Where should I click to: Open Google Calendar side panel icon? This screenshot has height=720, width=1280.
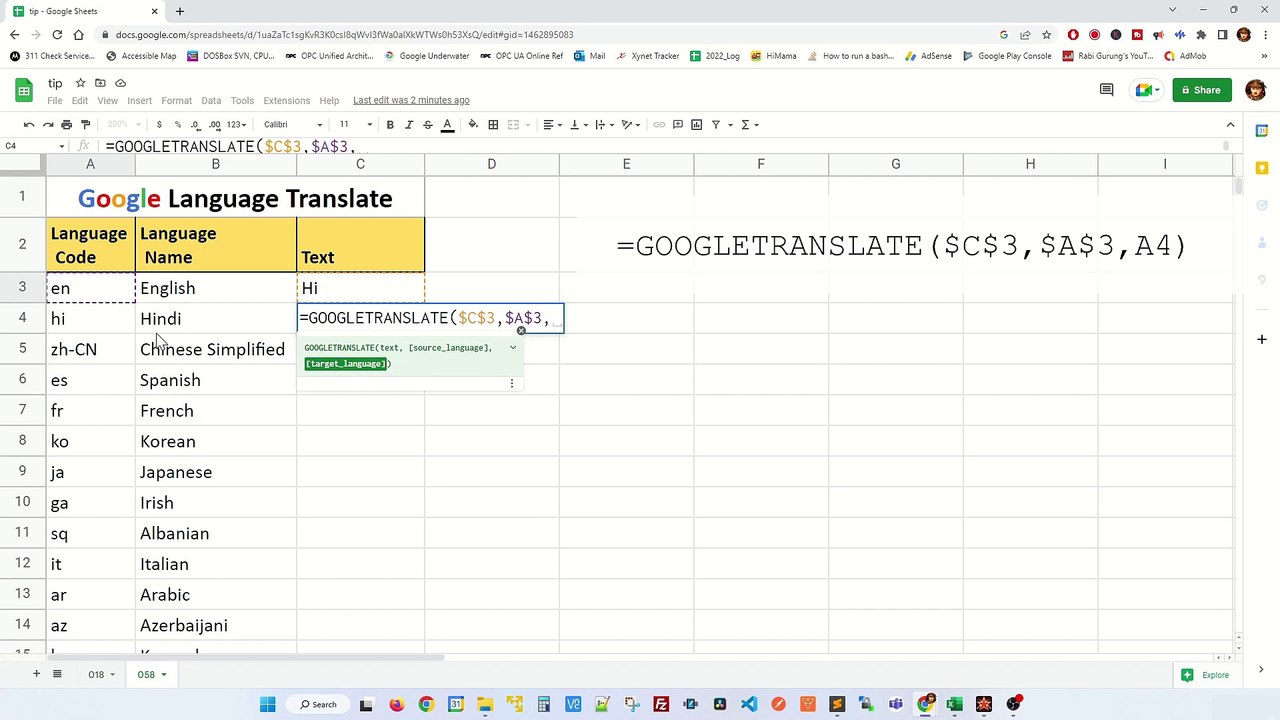1262,131
